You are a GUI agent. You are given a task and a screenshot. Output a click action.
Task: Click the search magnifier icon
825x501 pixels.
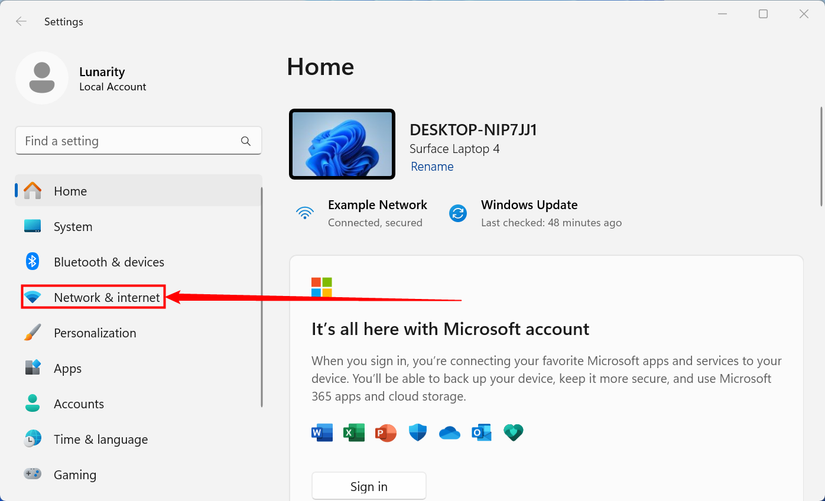point(246,141)
